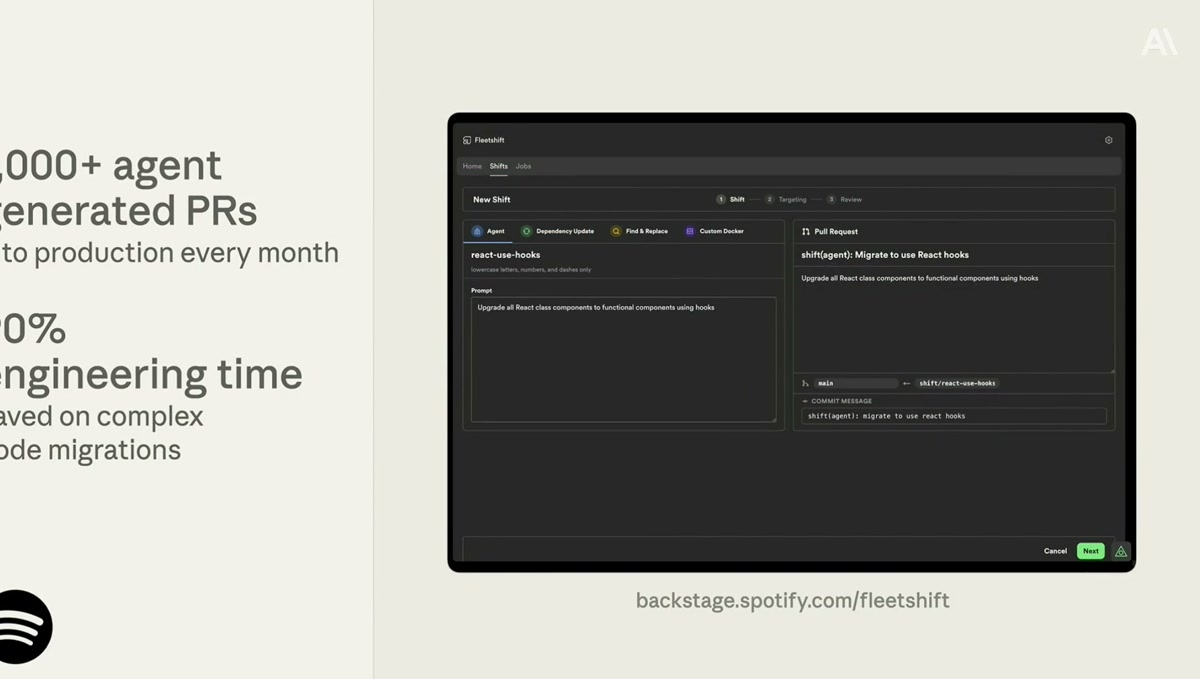Edit the commit message input field
This screenshot has width=1200, height=679.
coord(954,416)
